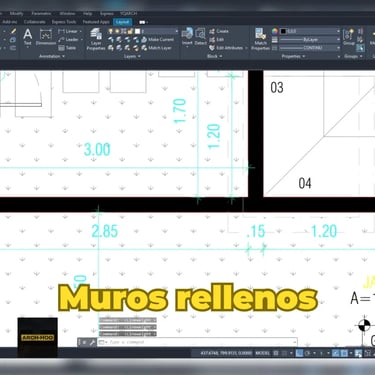The image size is (375, 375).
Task: Expand the Block panel
Action: click(214, 56)
